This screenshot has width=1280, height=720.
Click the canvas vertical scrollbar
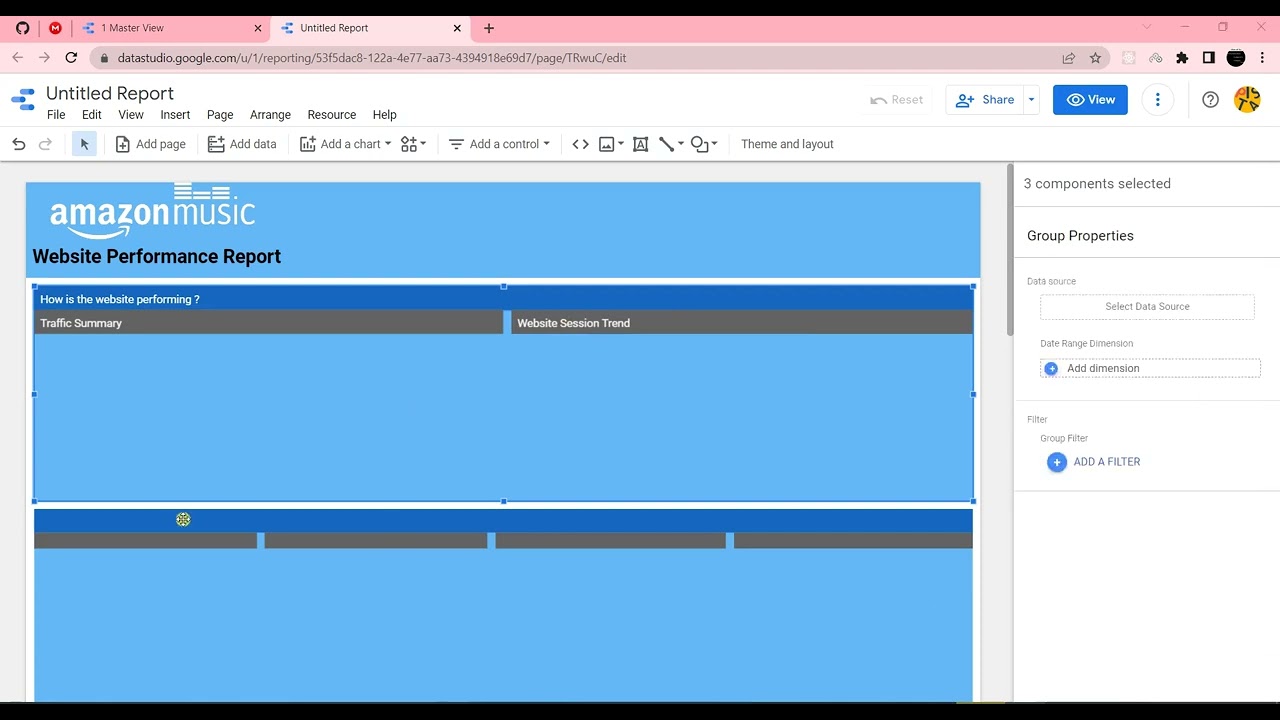tap(1009, 252)
